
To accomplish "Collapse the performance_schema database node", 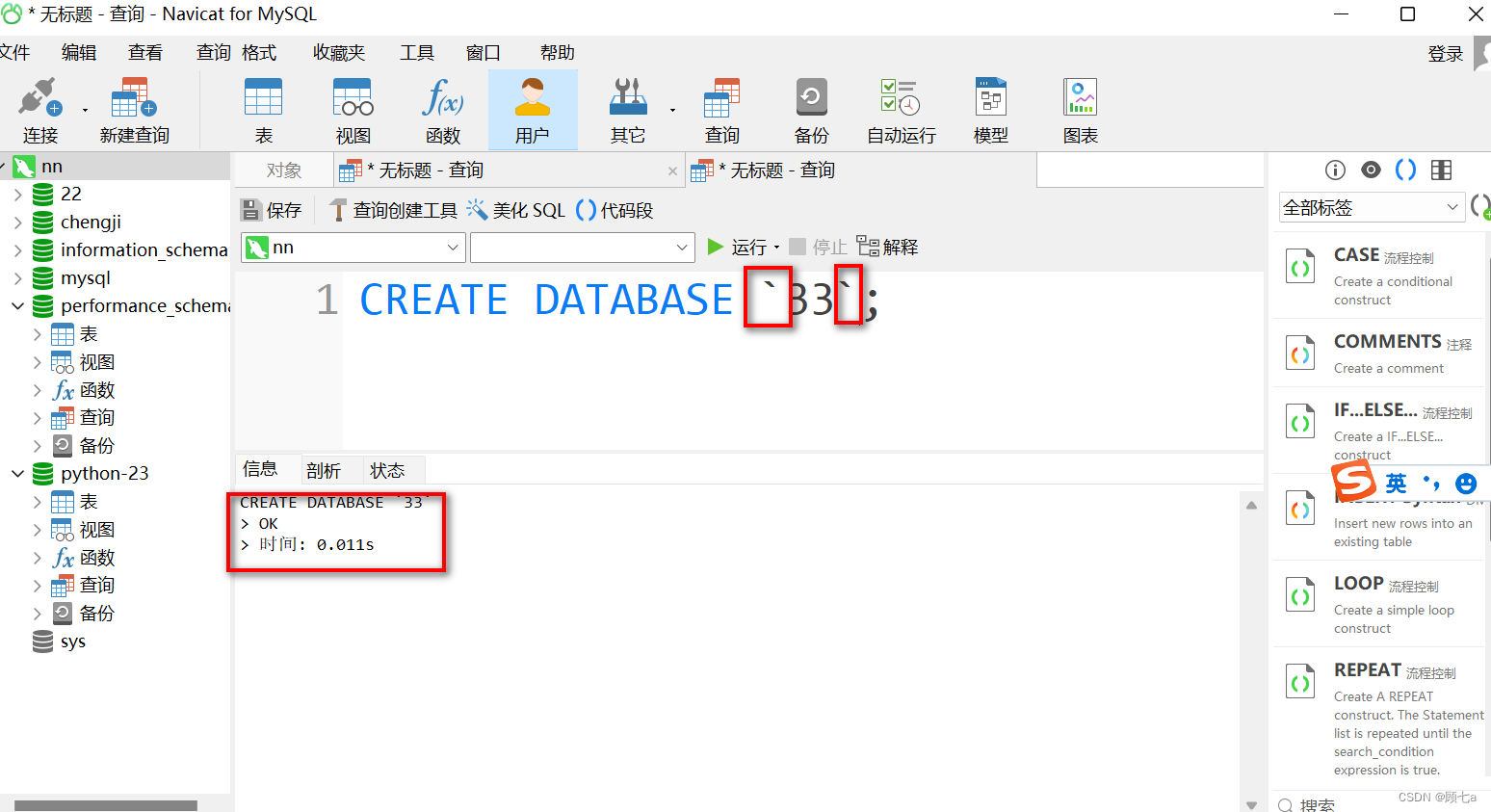I will 17,306.
